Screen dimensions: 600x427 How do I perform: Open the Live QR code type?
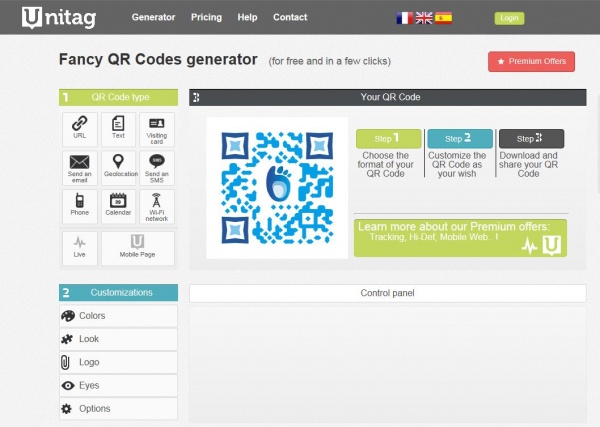80,248
